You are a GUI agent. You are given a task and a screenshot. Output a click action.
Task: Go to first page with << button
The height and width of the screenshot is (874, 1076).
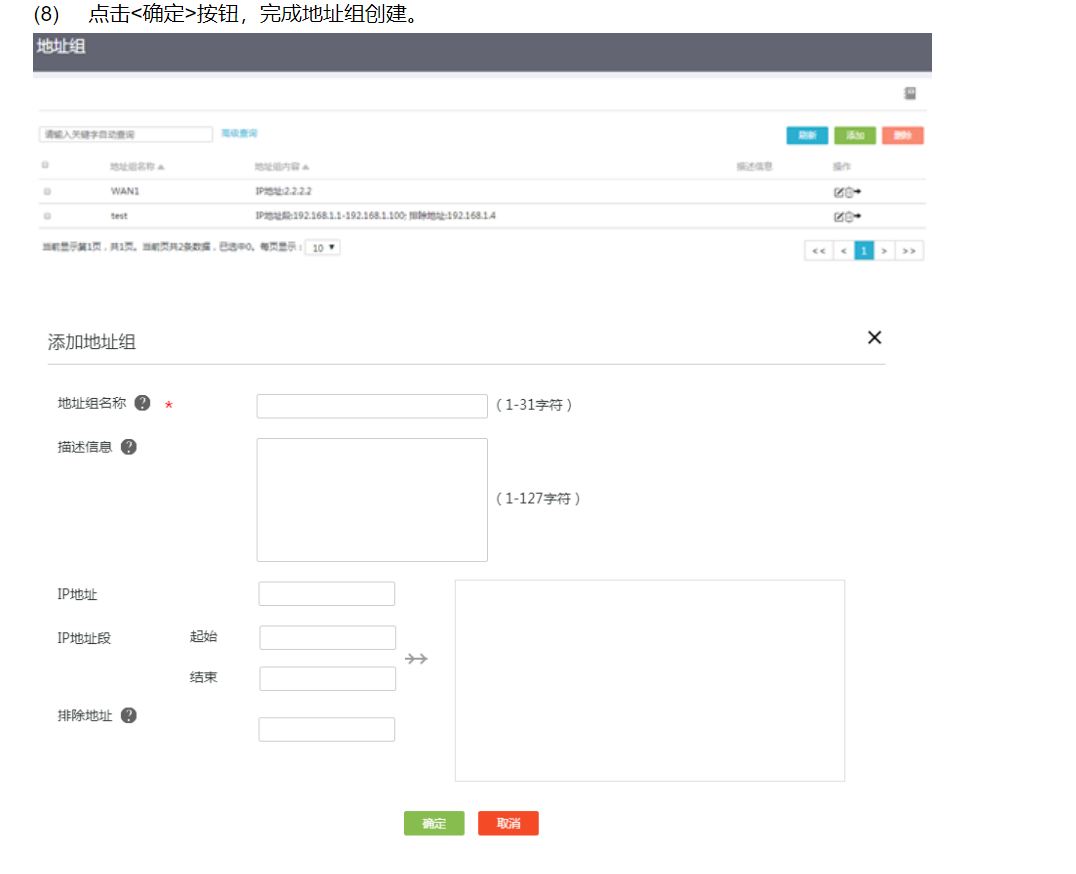click(x=819, y=251)
